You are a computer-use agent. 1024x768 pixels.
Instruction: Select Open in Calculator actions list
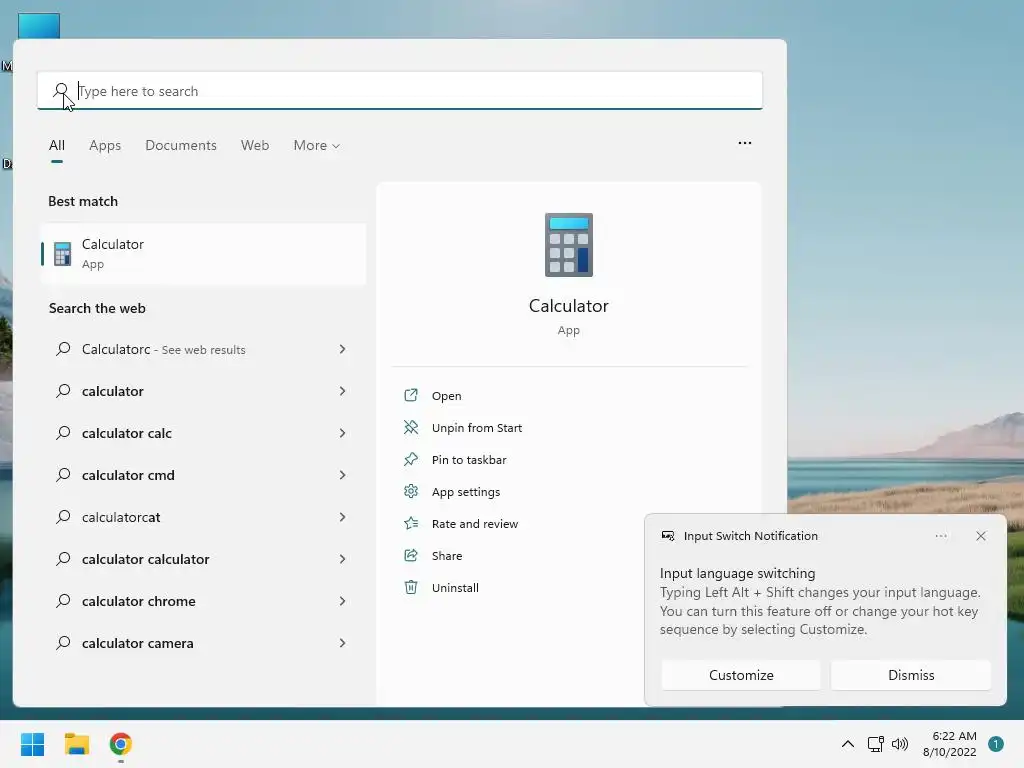pos(447,396)
